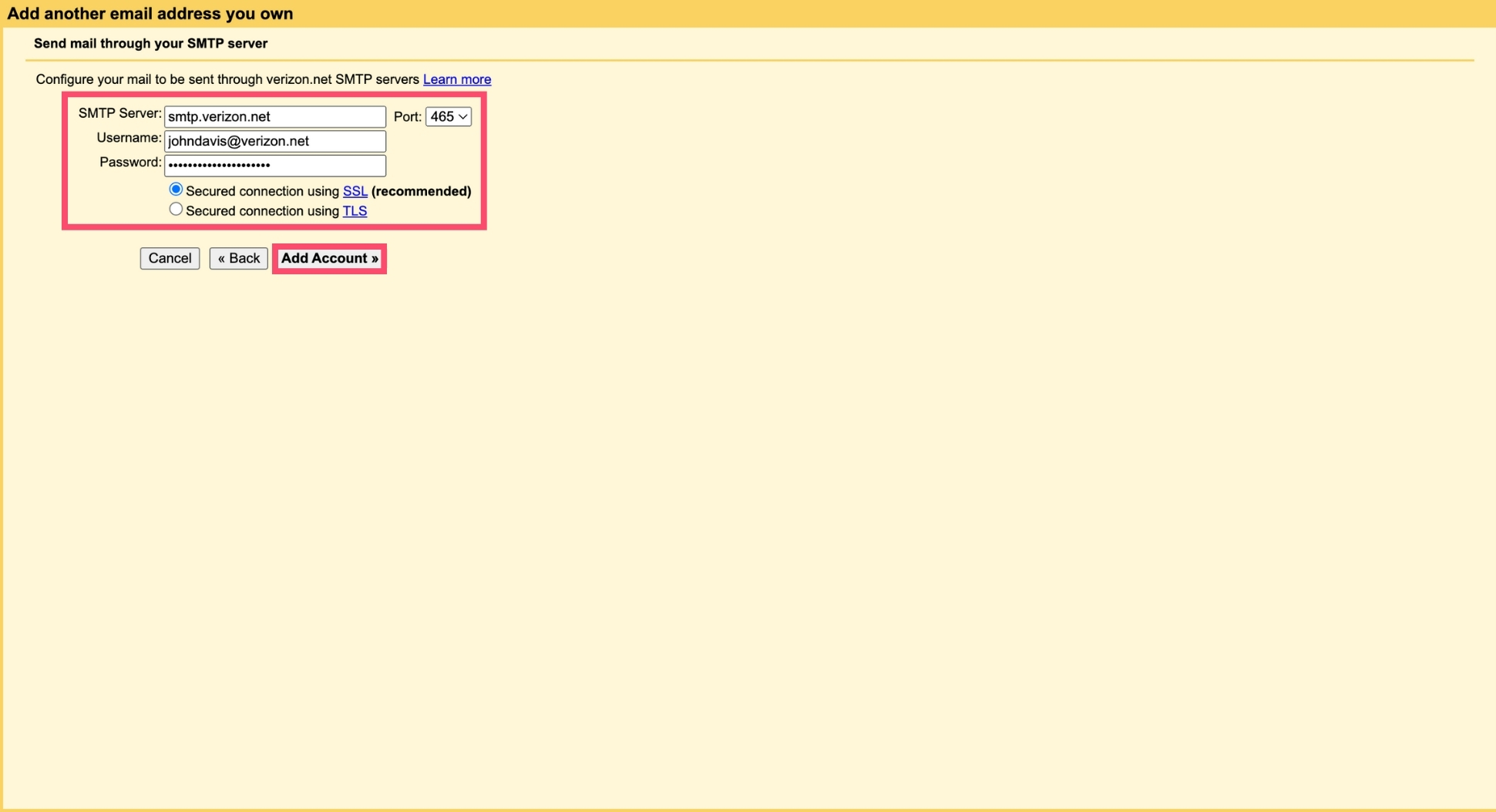
Task: Click into the Password field
Action: pyautogui.click(x=275, y=166)
